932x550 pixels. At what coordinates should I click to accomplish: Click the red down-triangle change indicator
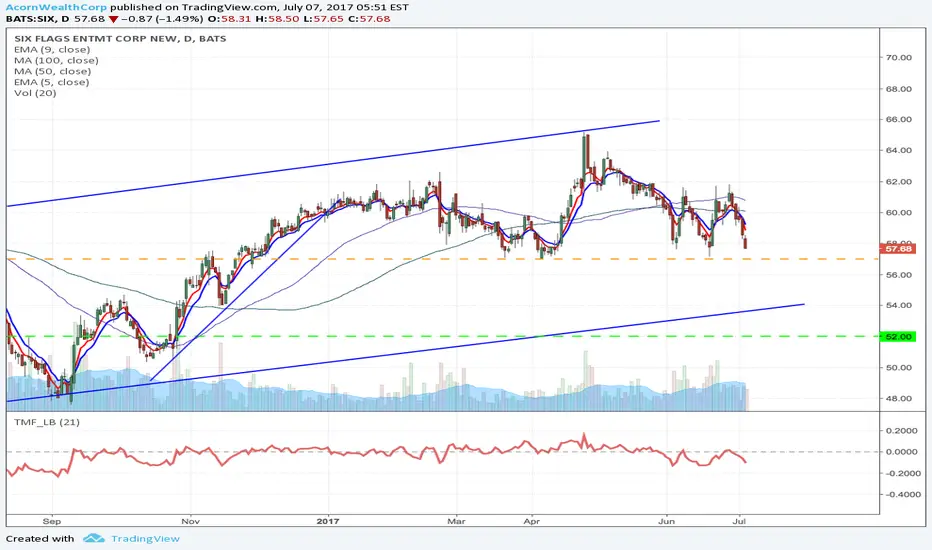tap(113, 19)
